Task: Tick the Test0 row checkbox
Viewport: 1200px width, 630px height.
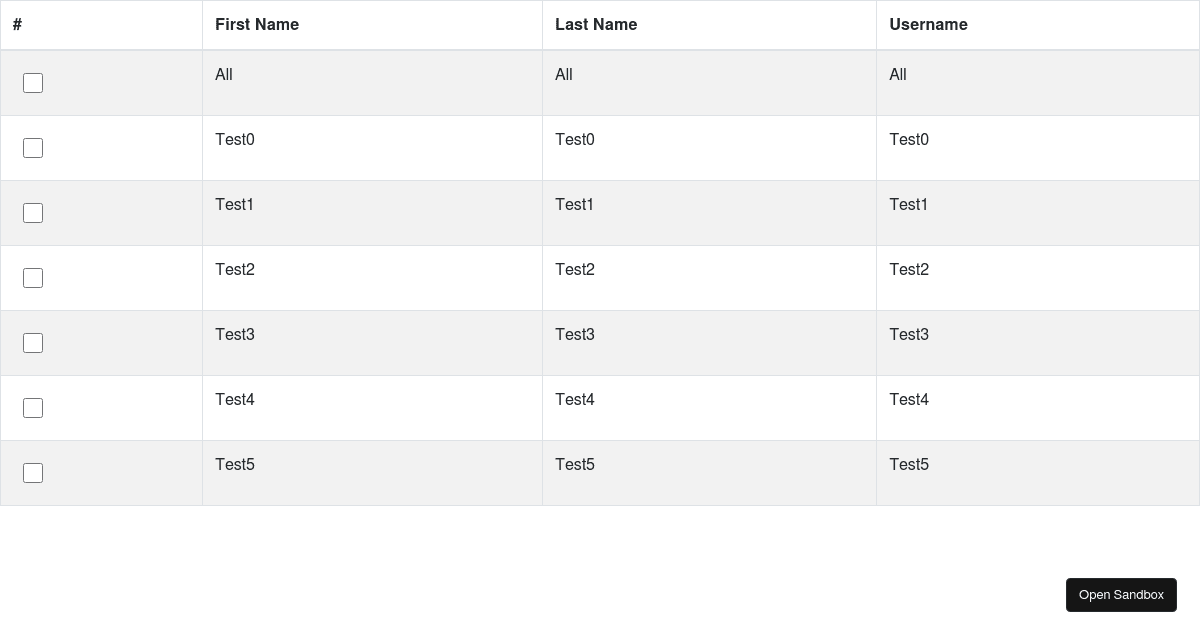Action: point(33,148)
